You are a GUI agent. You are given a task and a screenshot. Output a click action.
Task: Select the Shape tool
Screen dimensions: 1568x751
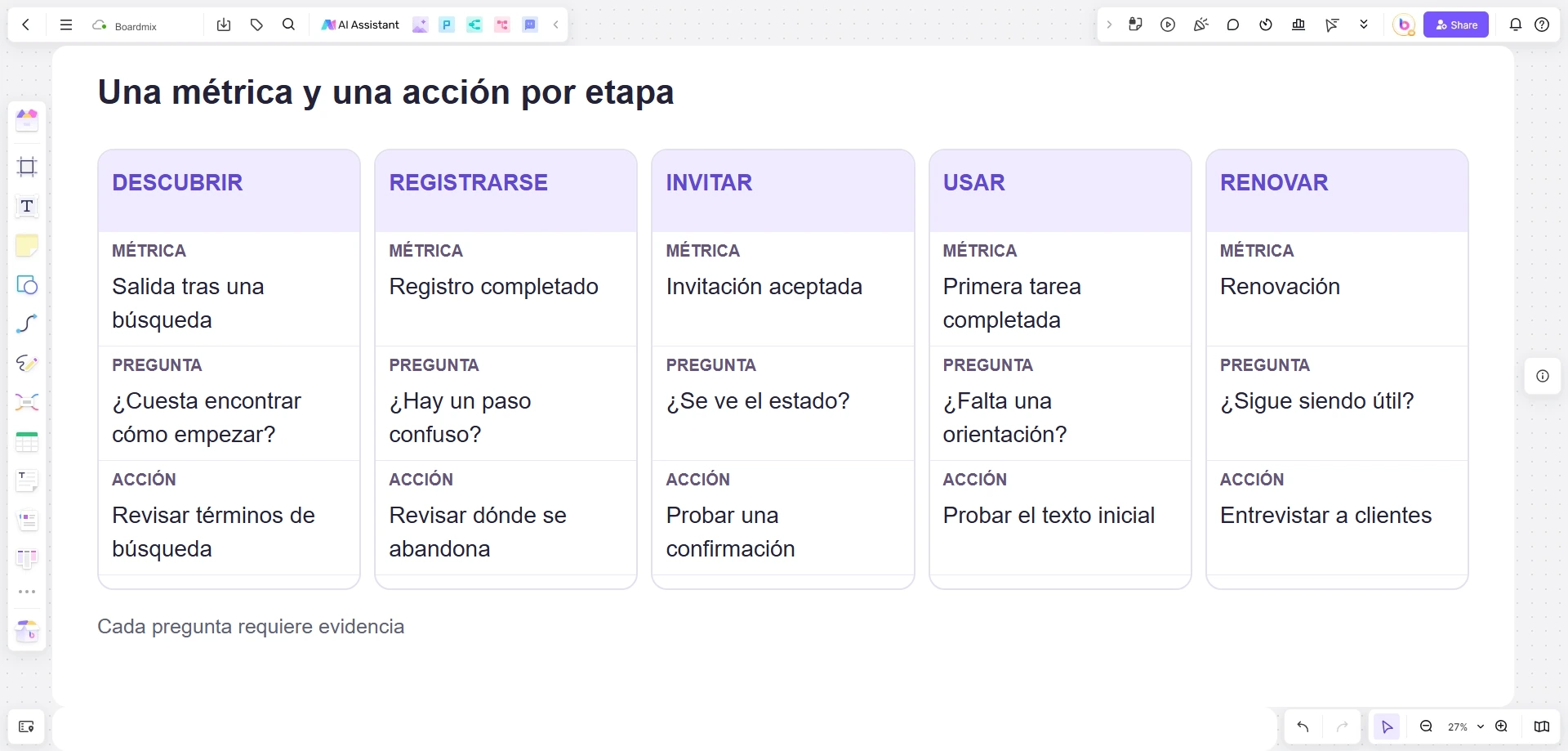click(27, 284)
